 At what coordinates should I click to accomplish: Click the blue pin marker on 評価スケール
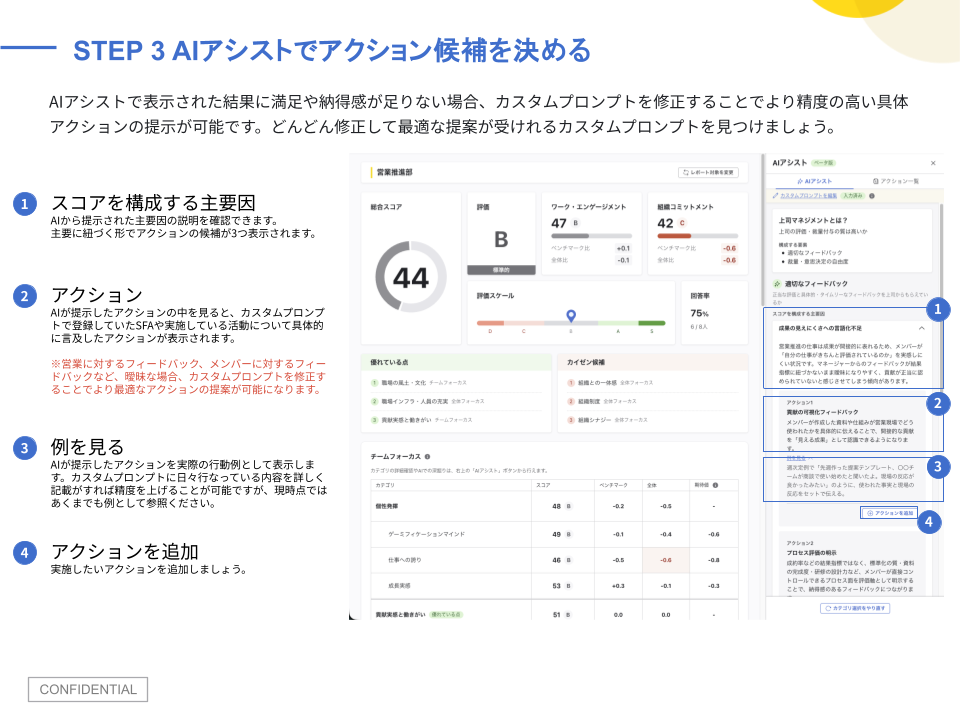[571, 315]
